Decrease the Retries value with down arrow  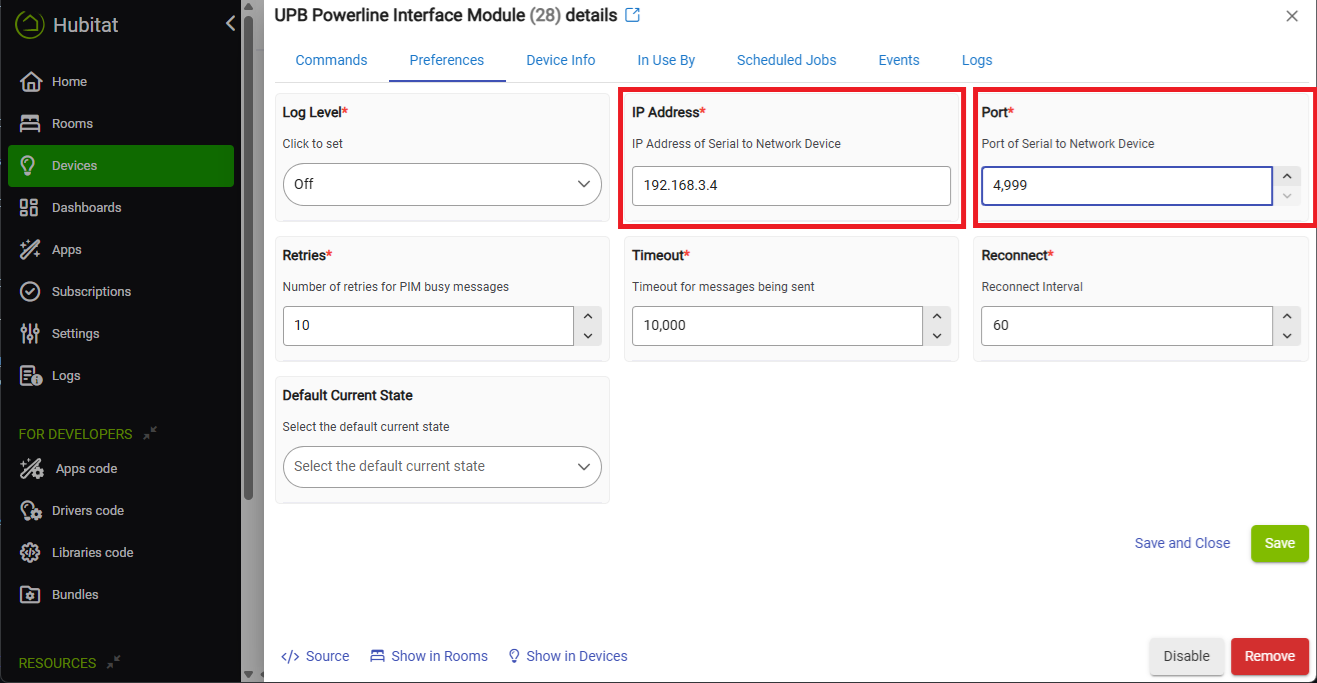pyautogui.click(x=588, y=336)
